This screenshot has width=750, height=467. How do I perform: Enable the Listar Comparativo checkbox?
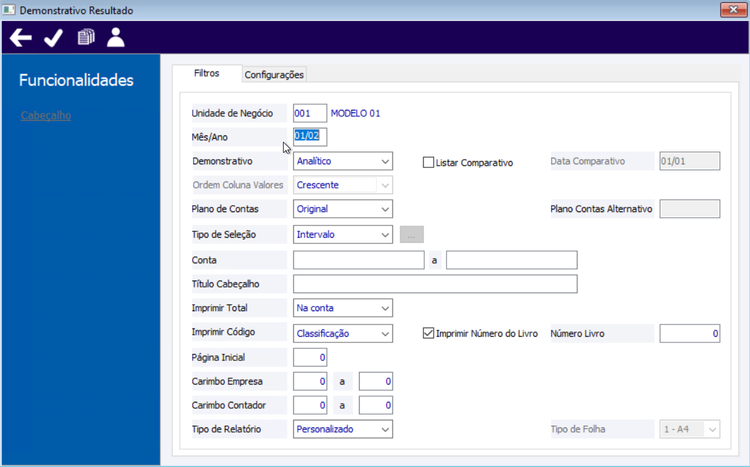point(428,162)
